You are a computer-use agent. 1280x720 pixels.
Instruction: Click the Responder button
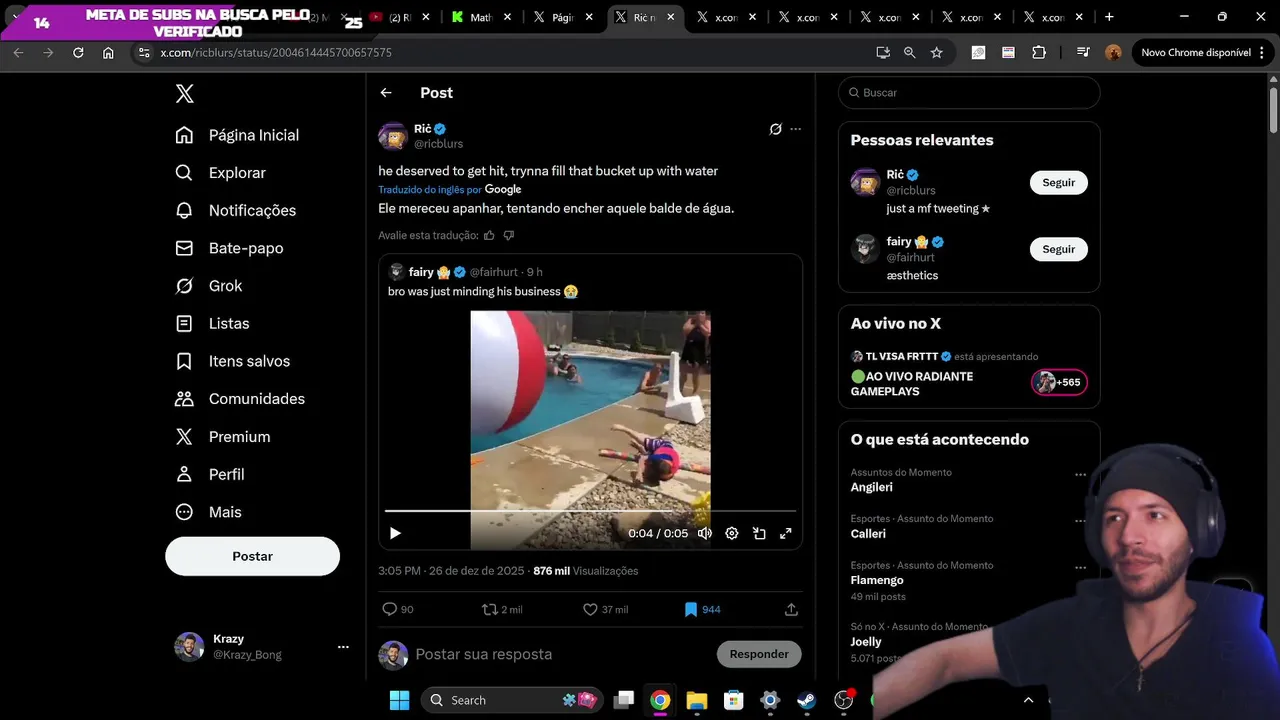click(759, 654)
